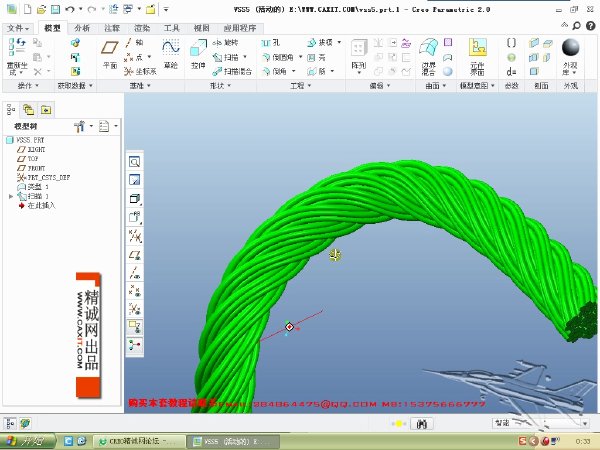This screenshot has height=450, width=600.
Task: Select the Extrude (拉伸) tool
Action: 198,54
